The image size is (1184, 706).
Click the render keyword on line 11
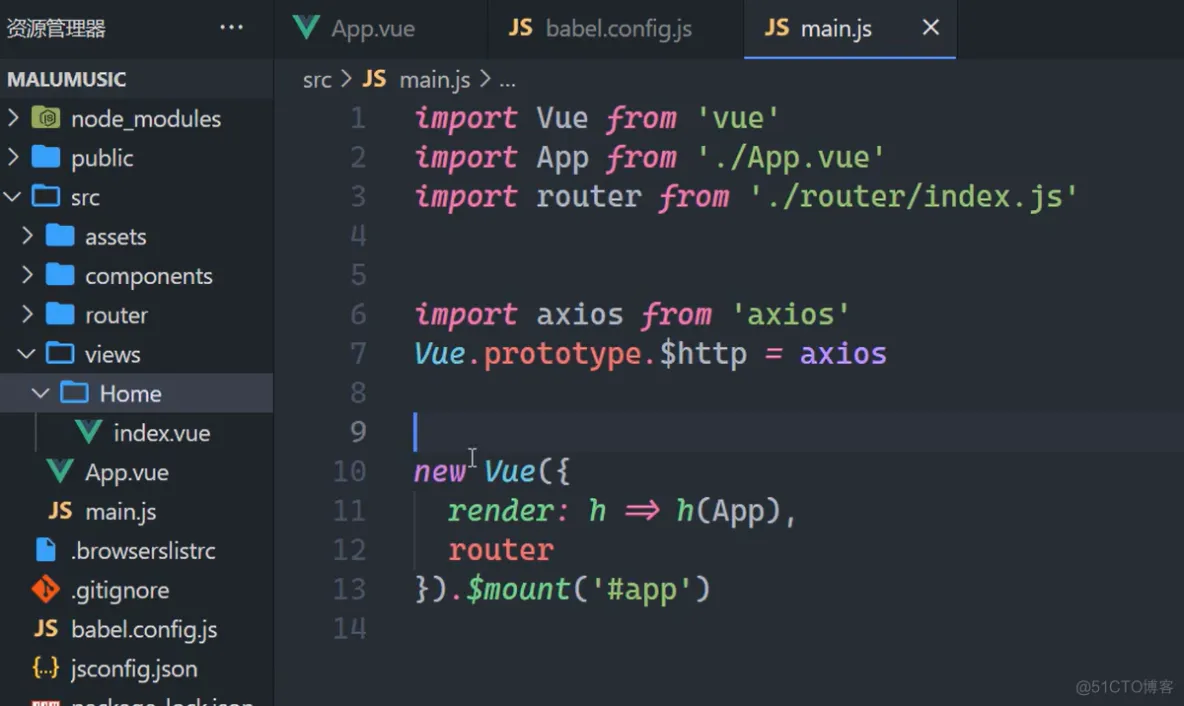500,510
